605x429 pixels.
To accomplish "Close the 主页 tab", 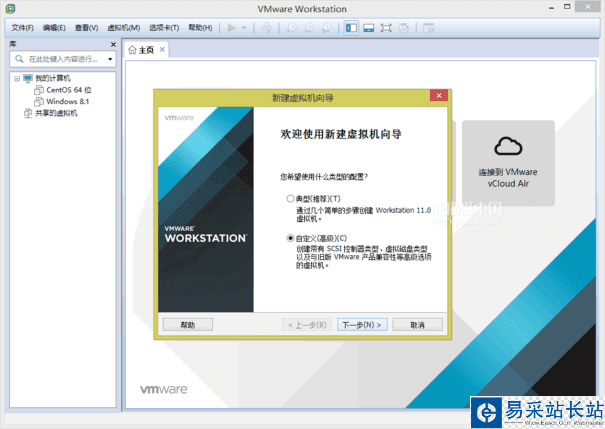I will (x=162, y=49).
